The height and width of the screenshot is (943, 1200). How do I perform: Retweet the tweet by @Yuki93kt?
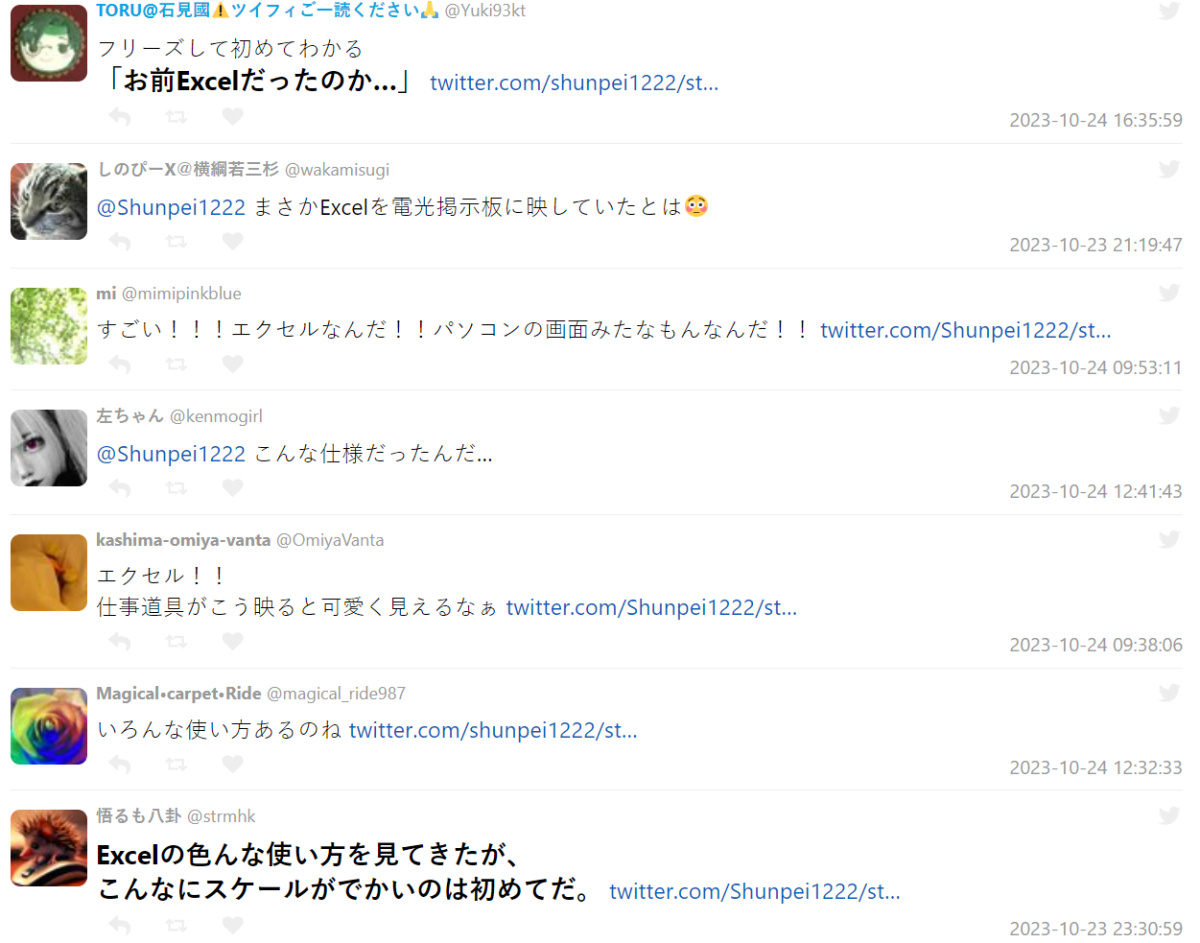pyautogui.click(x=176, y=117)
